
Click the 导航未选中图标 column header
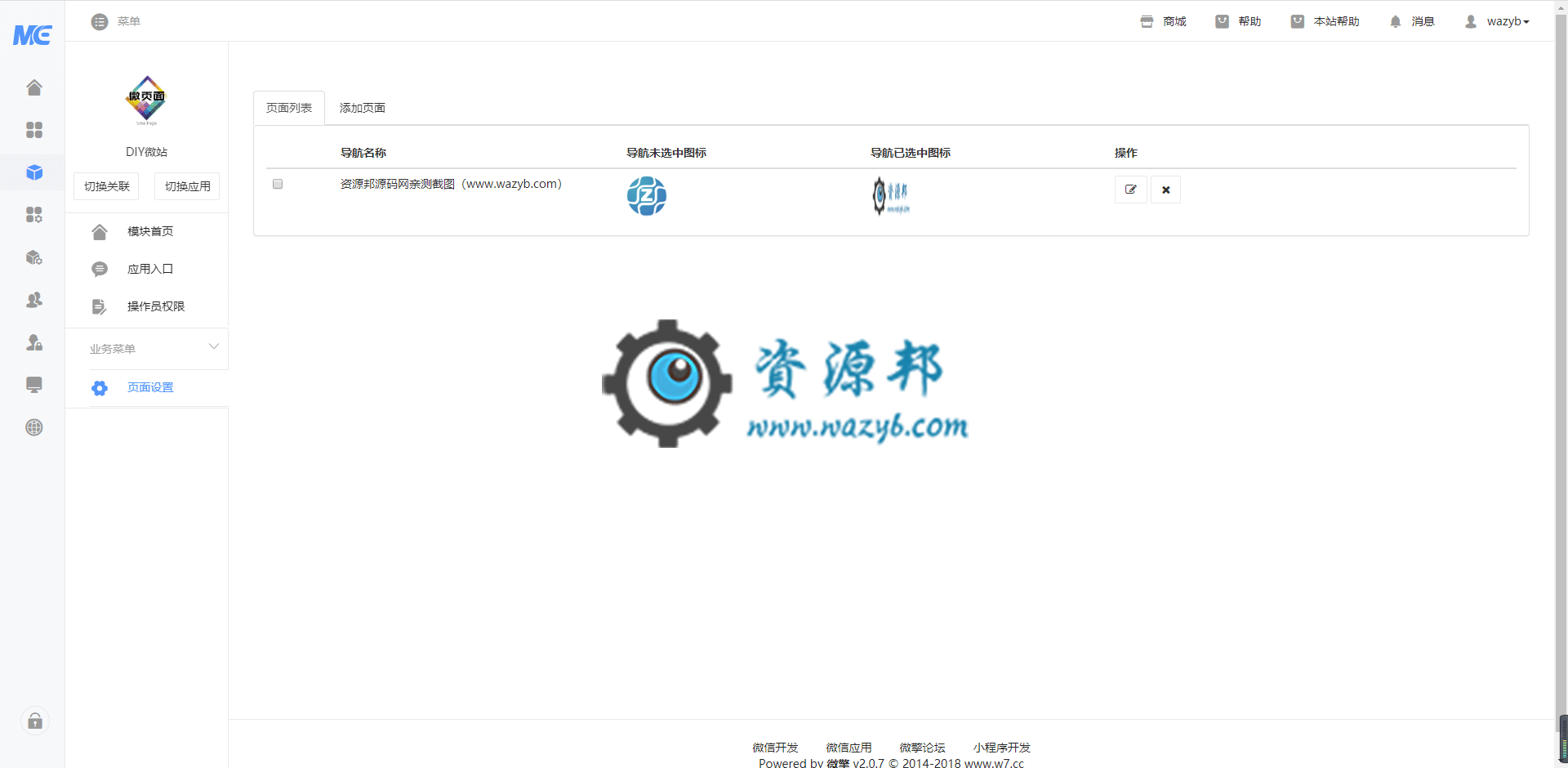[x=666, y=153]
